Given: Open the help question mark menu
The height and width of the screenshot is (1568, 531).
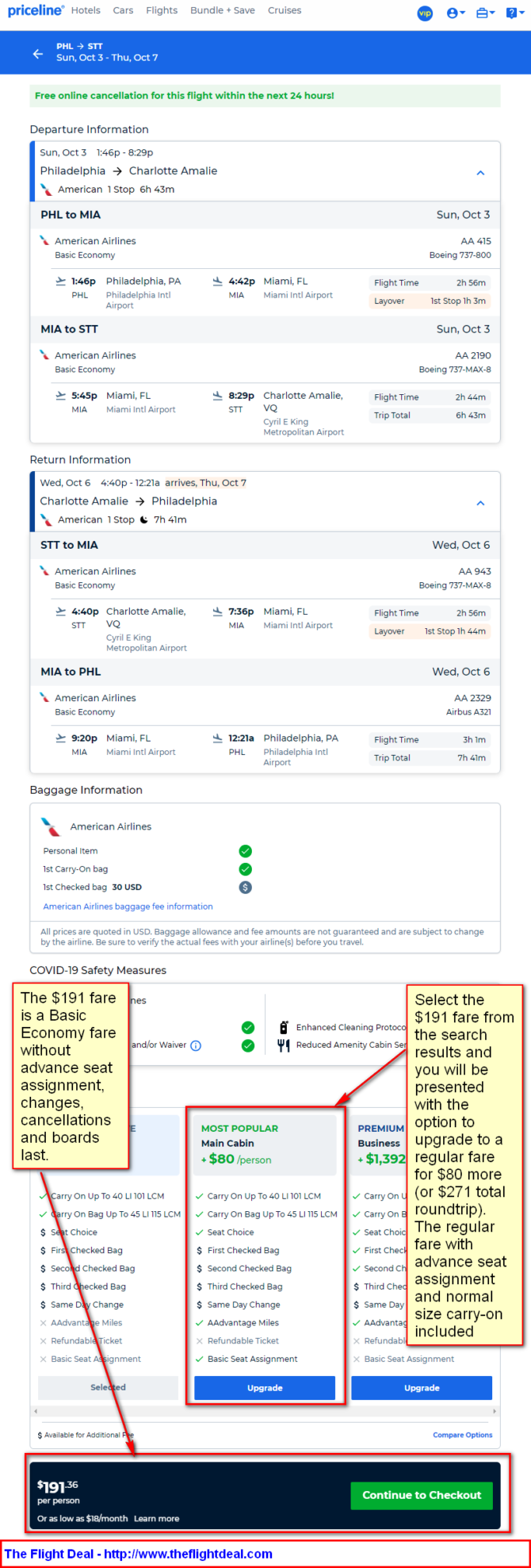Looking at the screenshot, I should [x=515, y=13].
